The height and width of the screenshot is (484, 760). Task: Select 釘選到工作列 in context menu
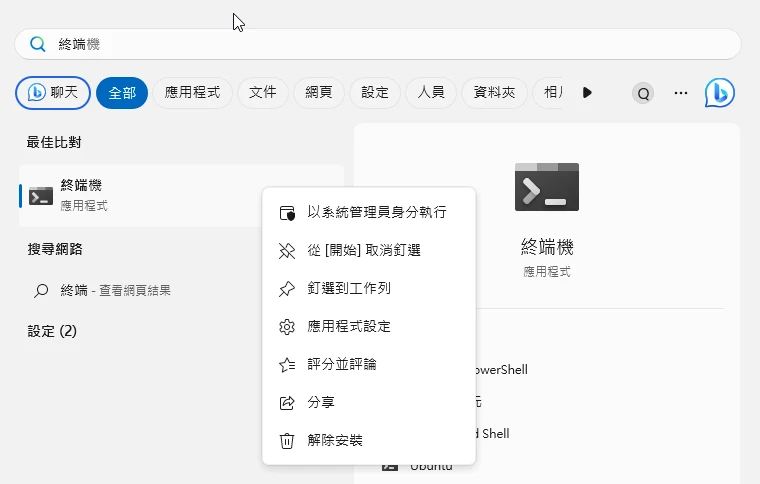(348, 288)
